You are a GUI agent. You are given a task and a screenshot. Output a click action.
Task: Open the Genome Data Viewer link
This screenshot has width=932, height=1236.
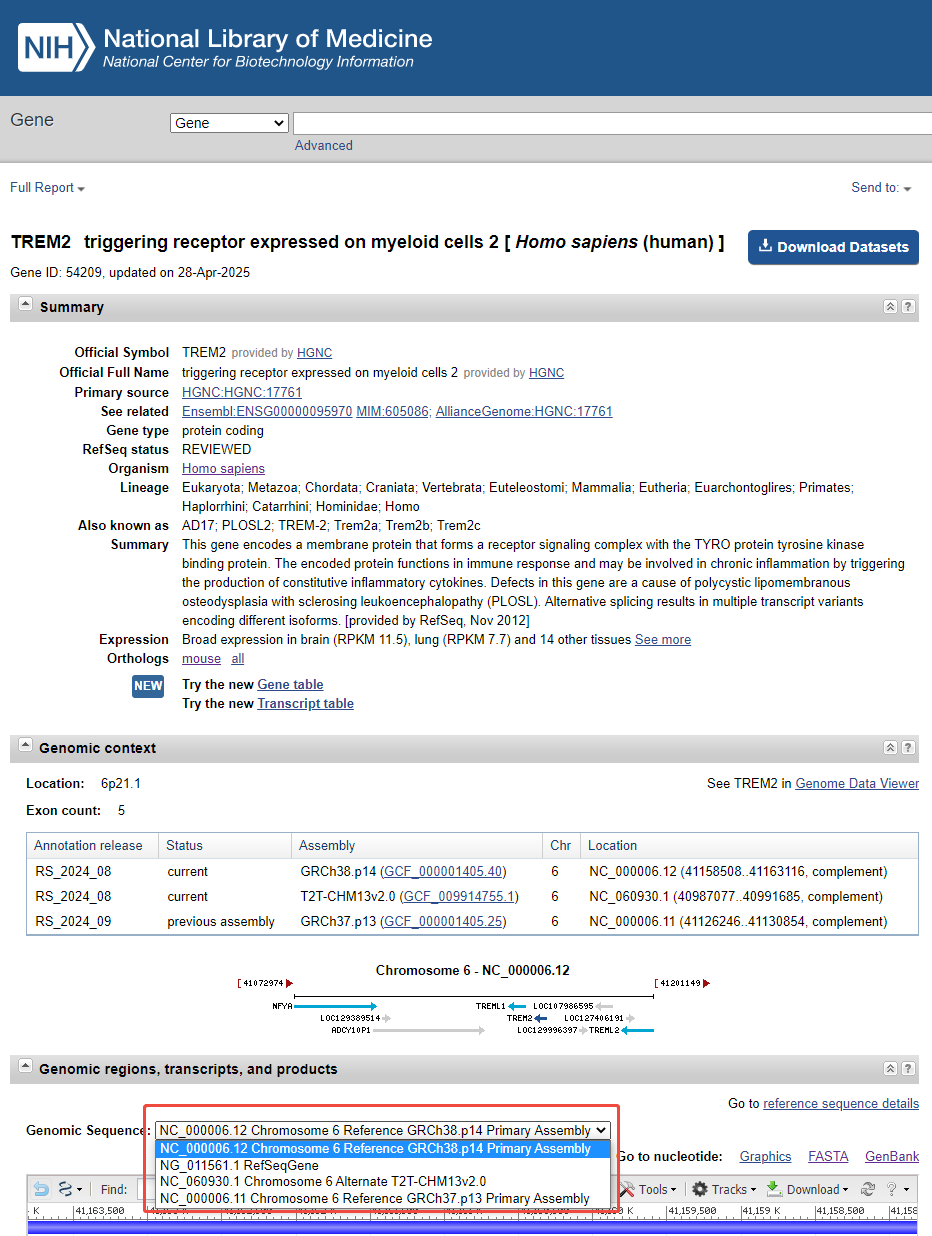(856, 784)
